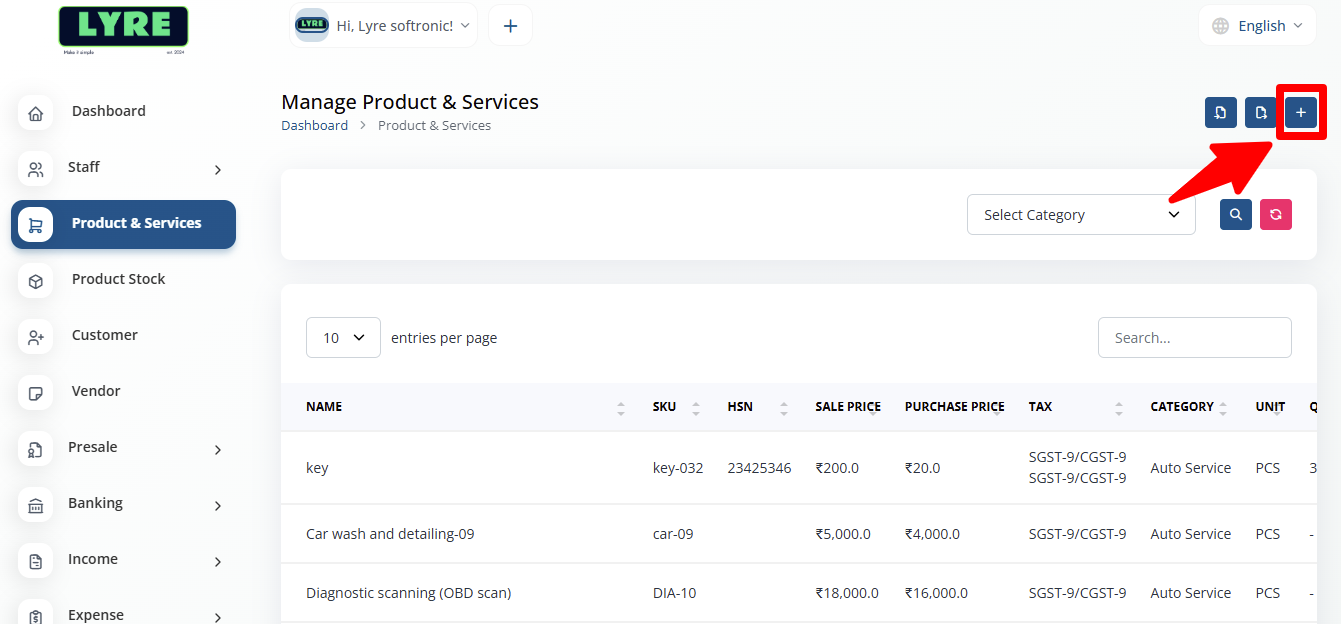Open the English language dropdown

[x=1258, y=26]
